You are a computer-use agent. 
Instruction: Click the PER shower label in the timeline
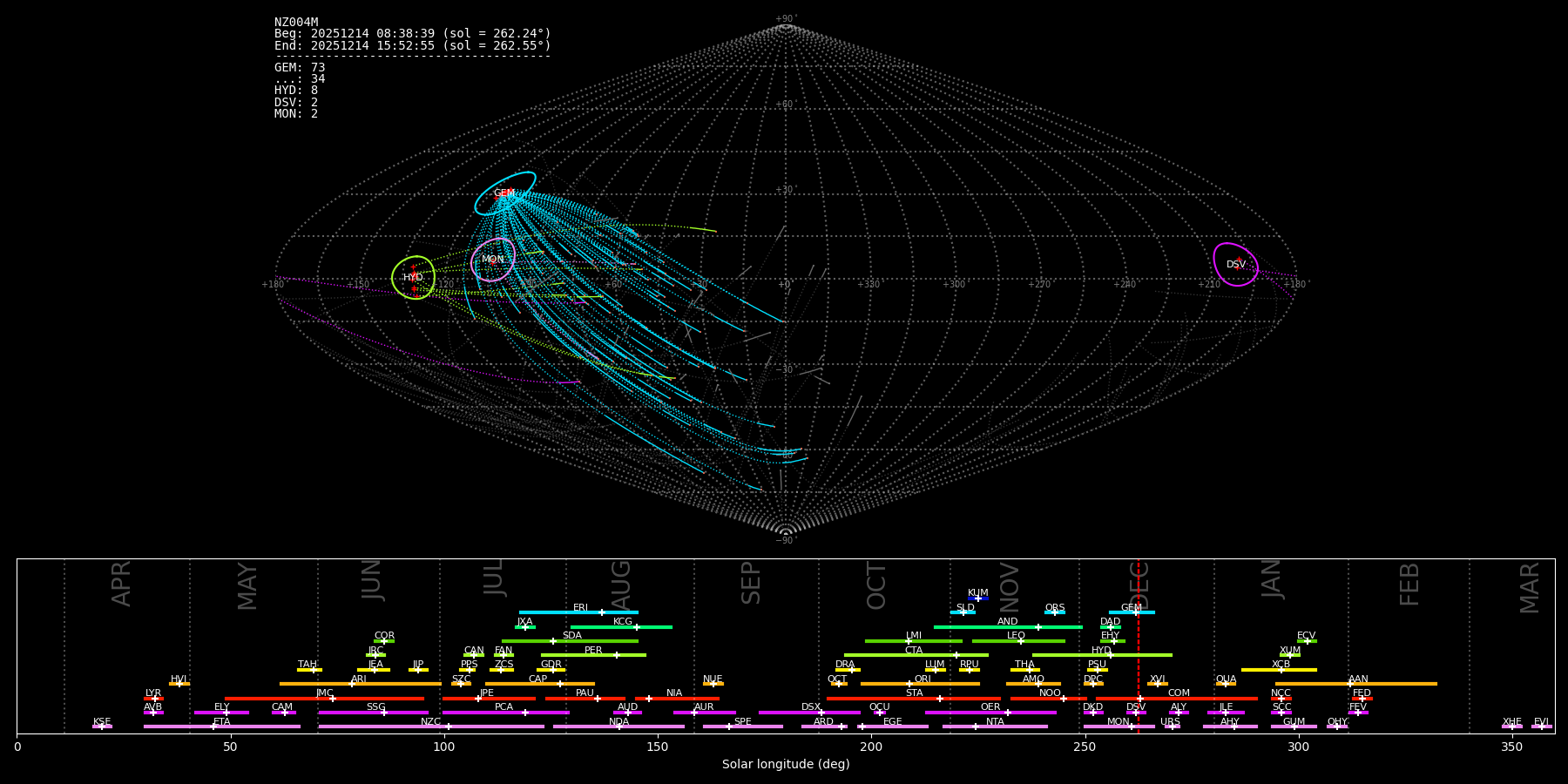pyautogui.click(x=593, y=651)
